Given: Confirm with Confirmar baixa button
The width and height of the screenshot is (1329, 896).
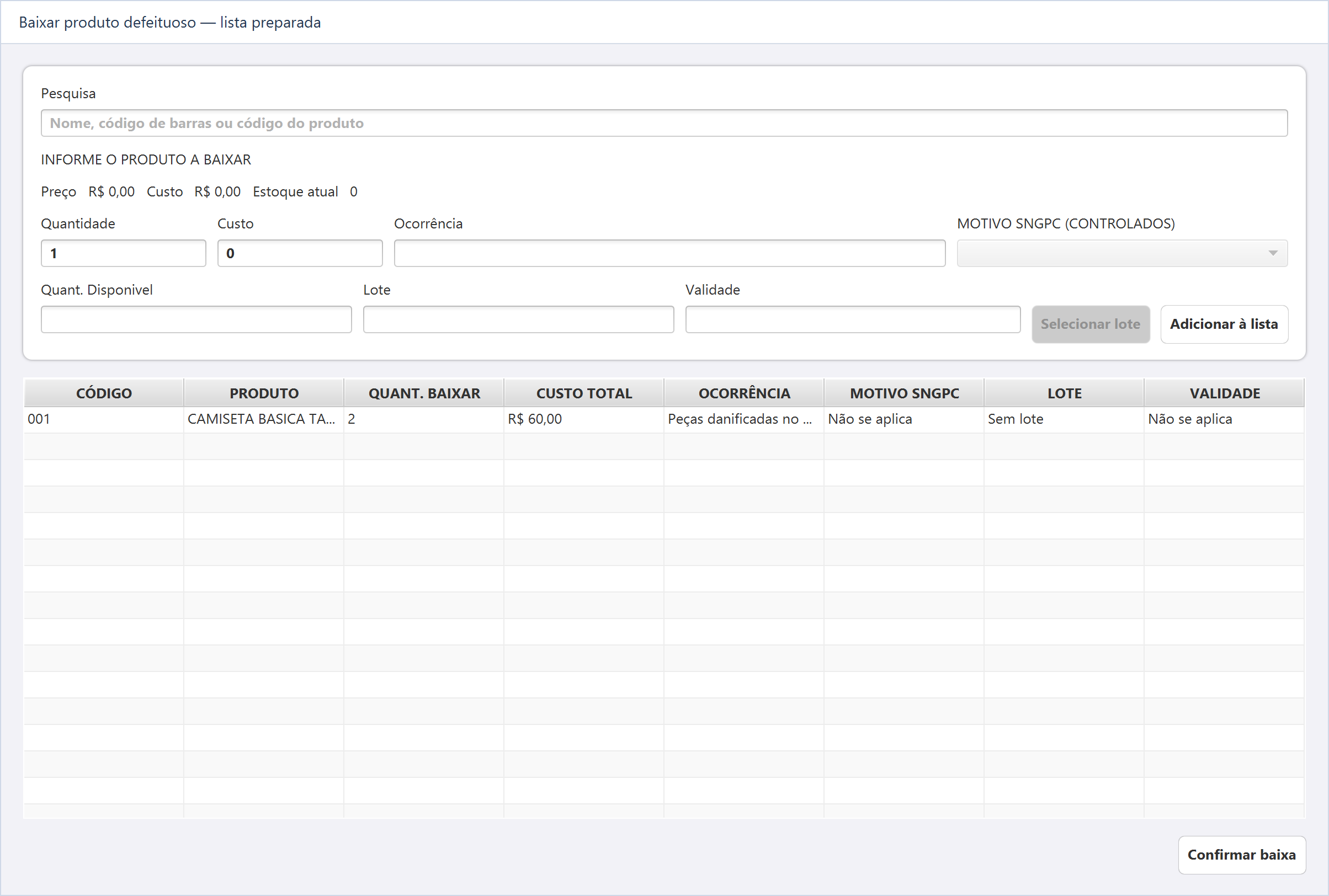Looking at the screenshot, I should [x=1242, y=855].
